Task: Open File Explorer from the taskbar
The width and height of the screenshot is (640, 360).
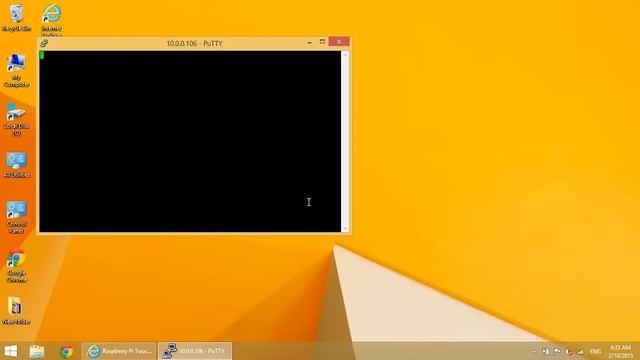Action: [37, 351]
